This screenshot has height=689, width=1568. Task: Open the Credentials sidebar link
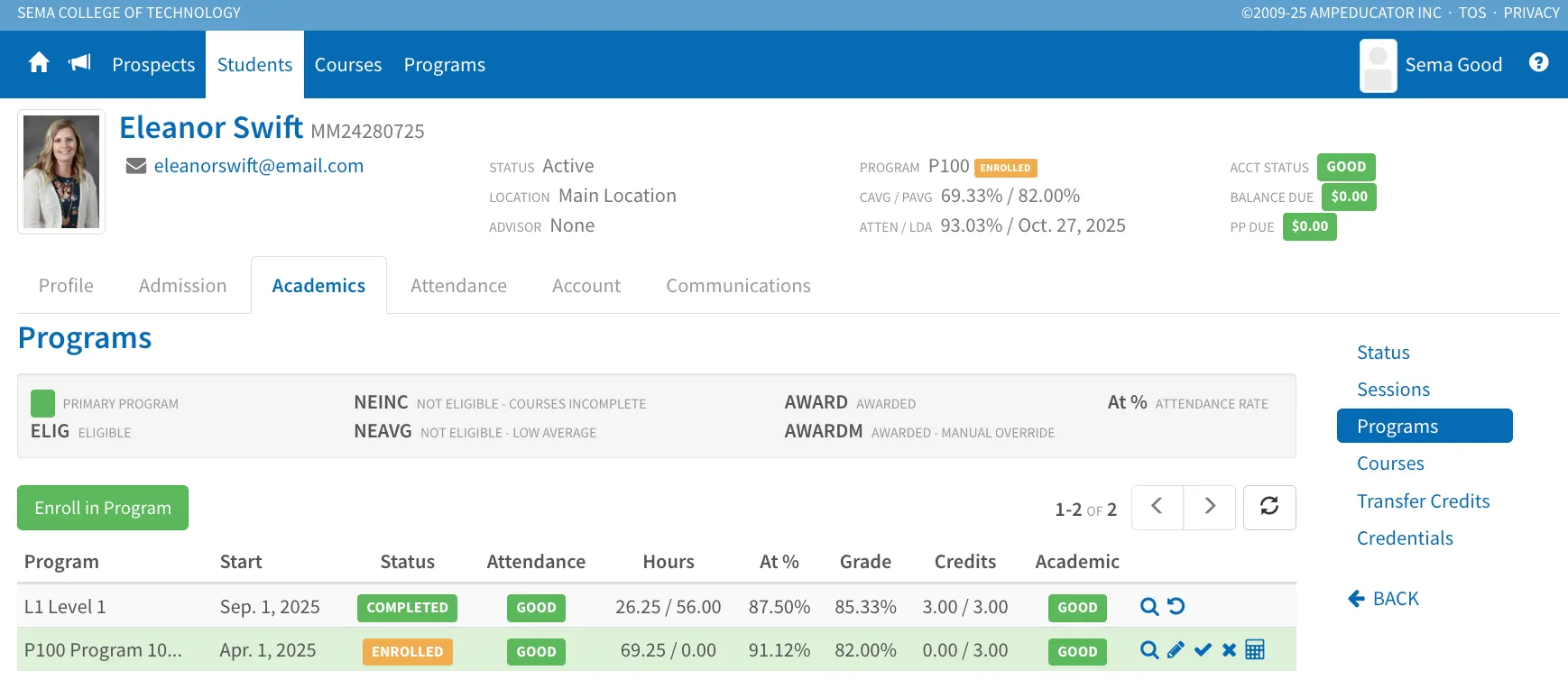click(1405, 538)
